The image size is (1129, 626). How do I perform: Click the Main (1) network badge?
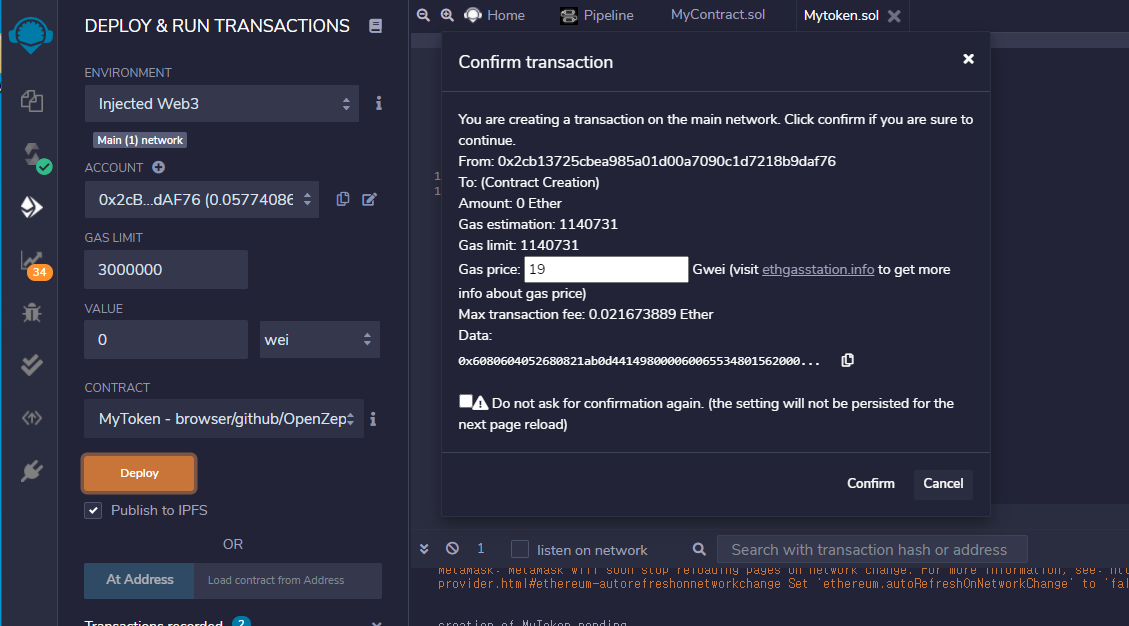click(x=140, y=140)
